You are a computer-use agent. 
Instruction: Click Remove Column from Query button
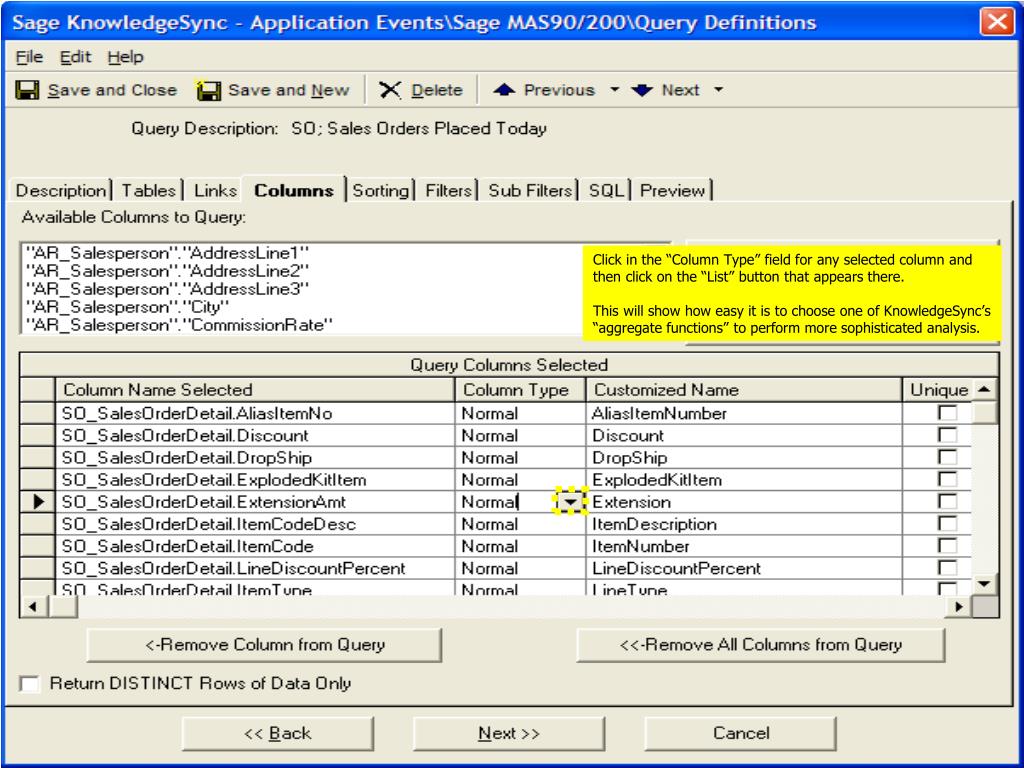(x=264, y=645)
